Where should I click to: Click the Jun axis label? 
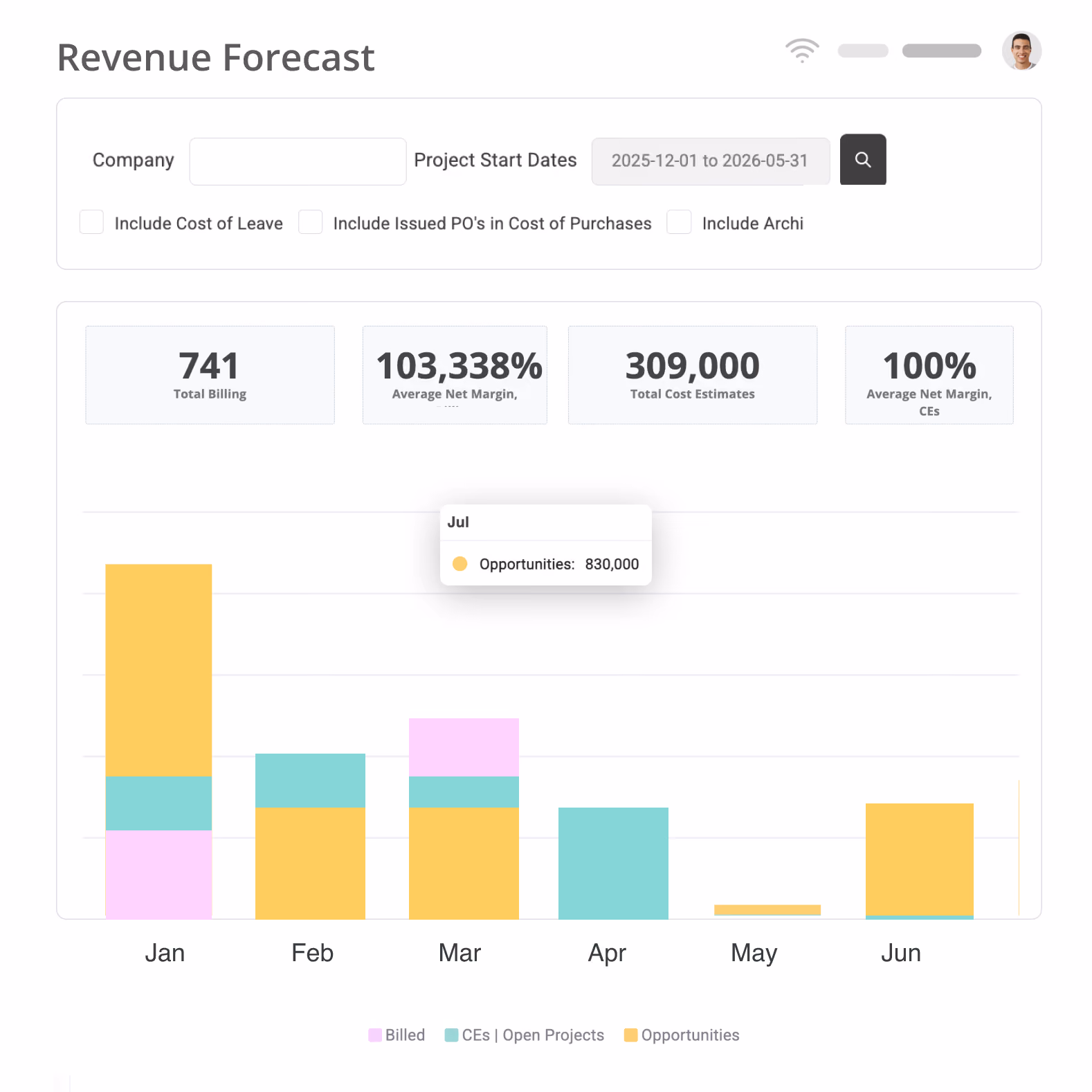(x=901, y=953)
